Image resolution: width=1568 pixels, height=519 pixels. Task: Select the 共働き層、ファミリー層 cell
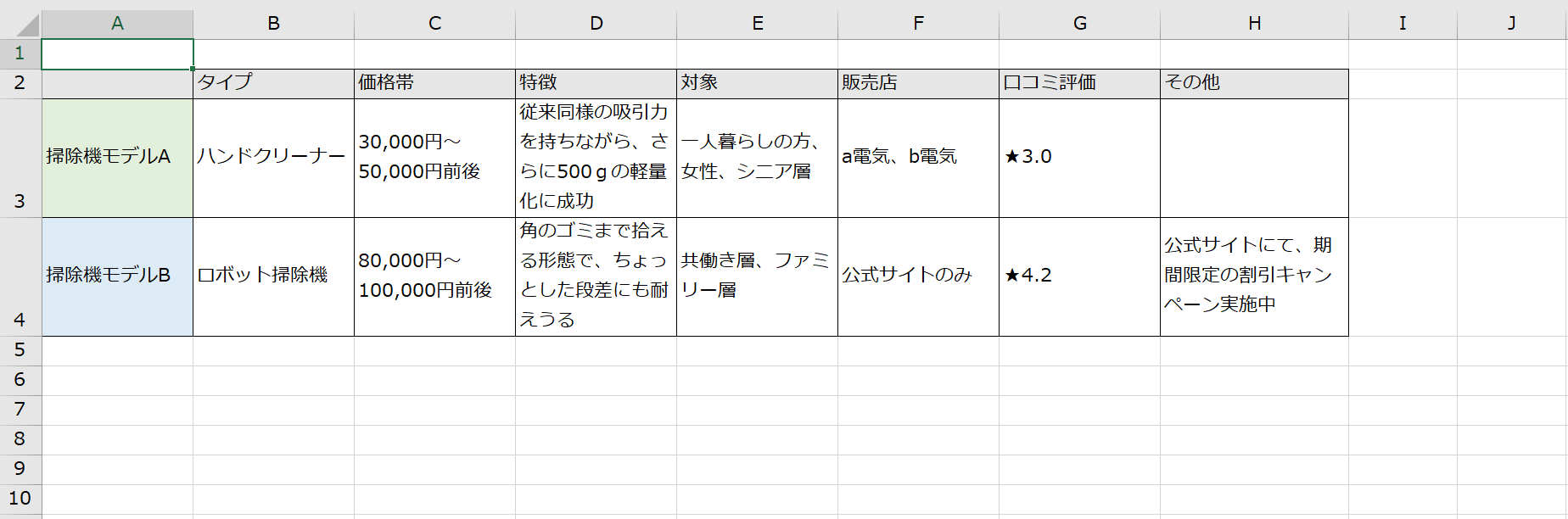[757, 277]
